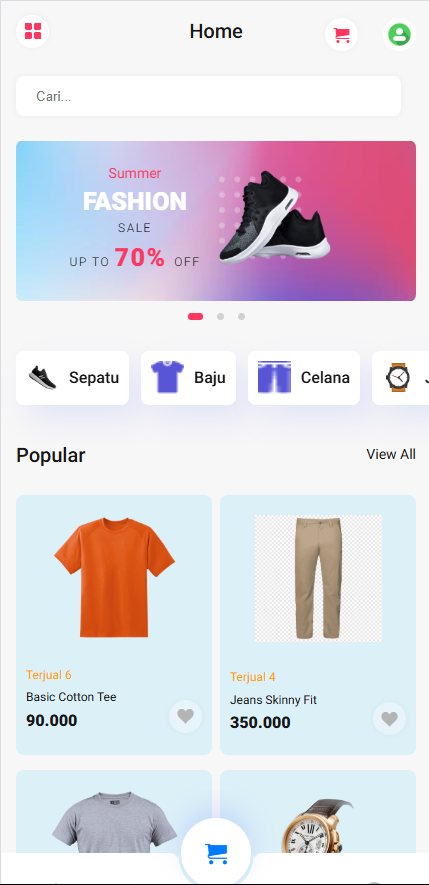Open the khaki pants product image
This screenshot has height=885, width=429.
[318, 578]
